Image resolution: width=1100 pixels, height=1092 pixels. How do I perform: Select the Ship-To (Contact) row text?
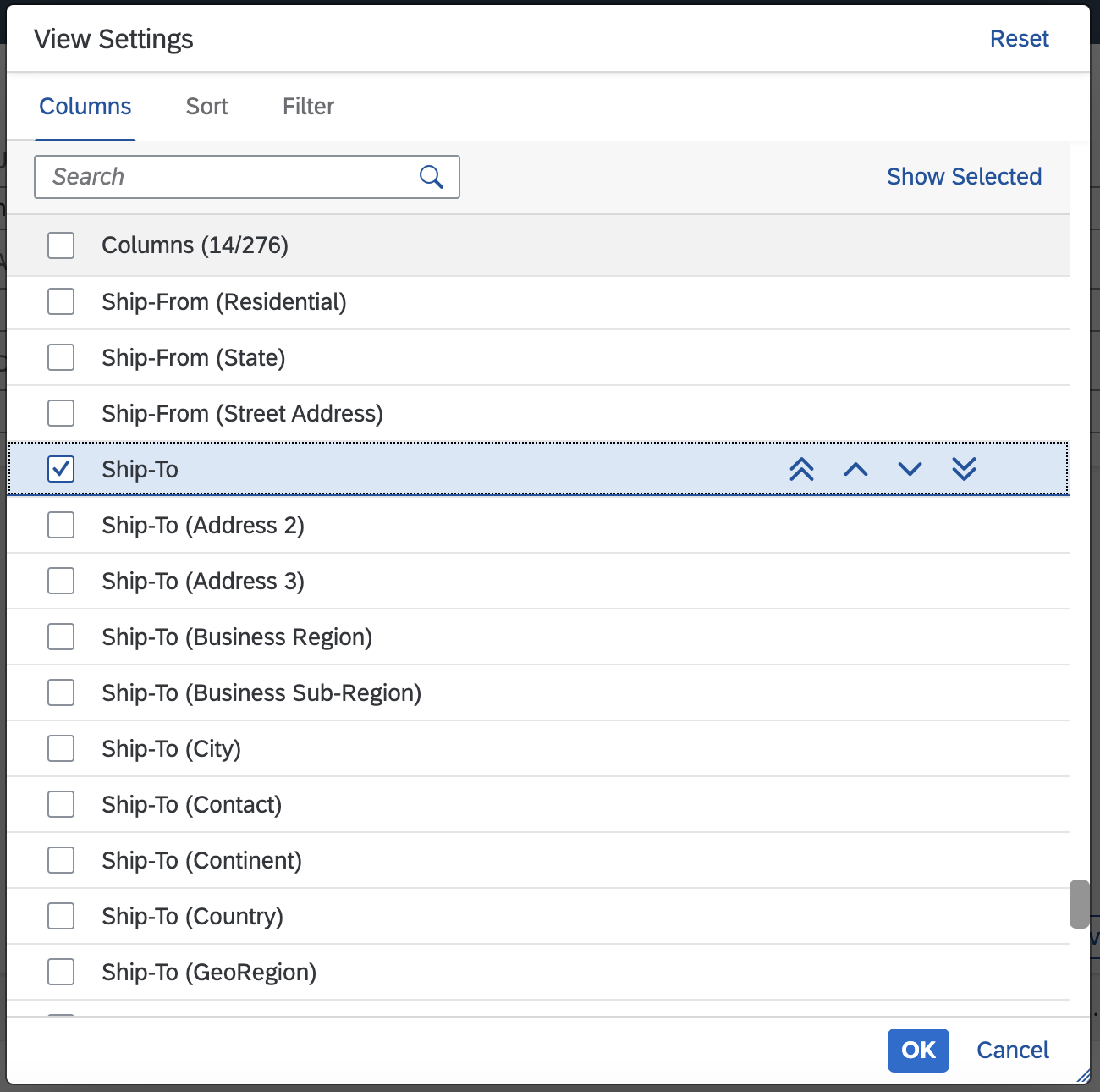(192, 805)
